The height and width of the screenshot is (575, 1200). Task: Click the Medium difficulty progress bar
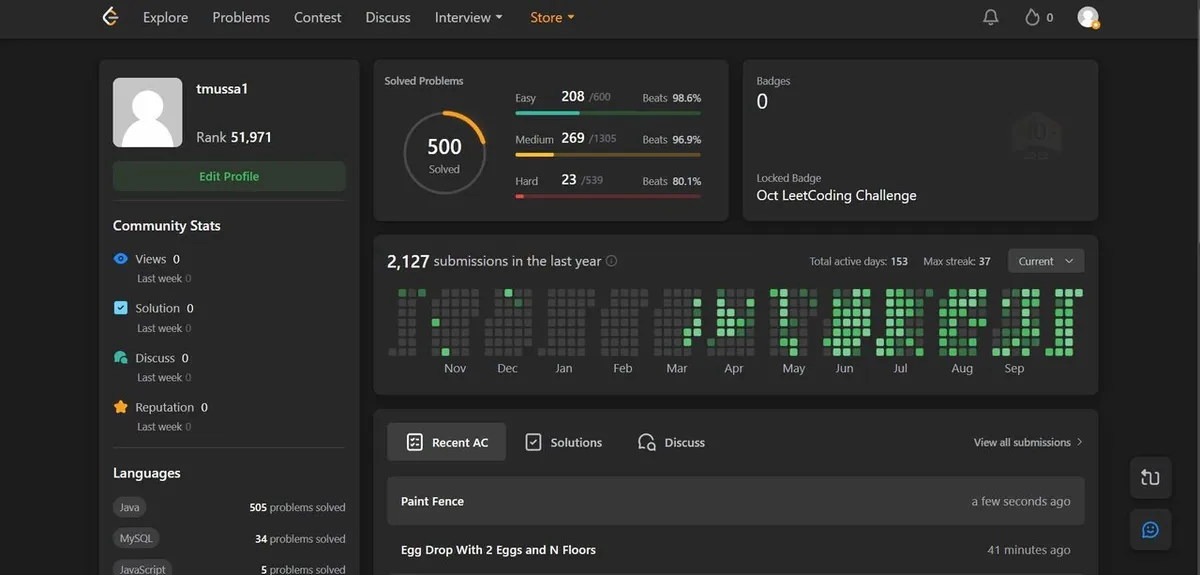[607, 155]
